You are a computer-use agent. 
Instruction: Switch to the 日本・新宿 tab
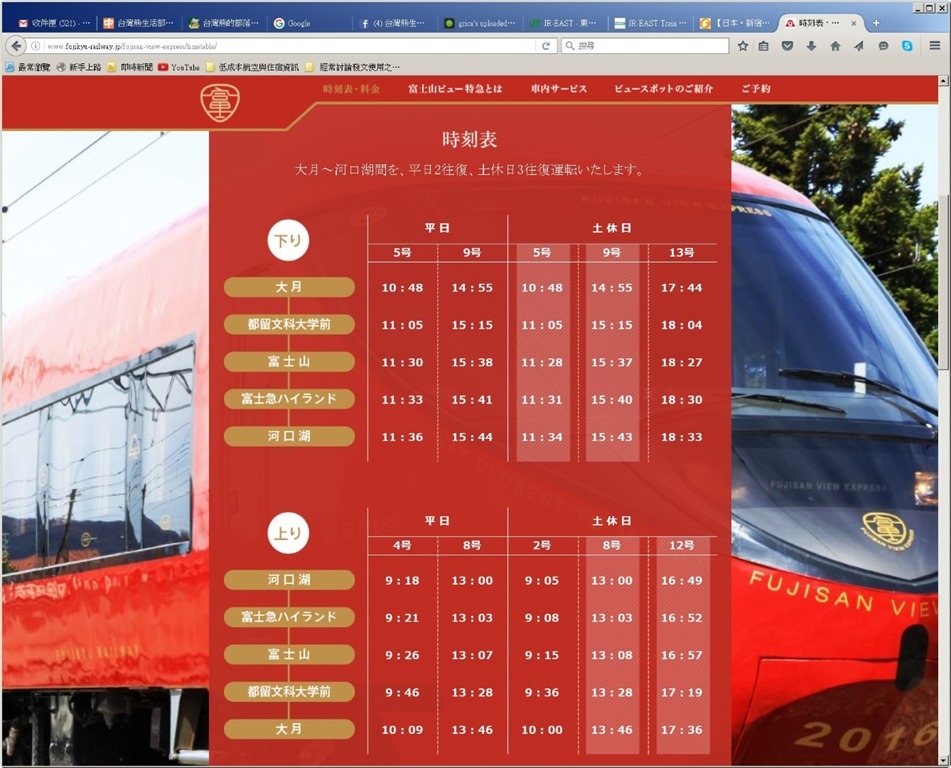click(735, 23)
